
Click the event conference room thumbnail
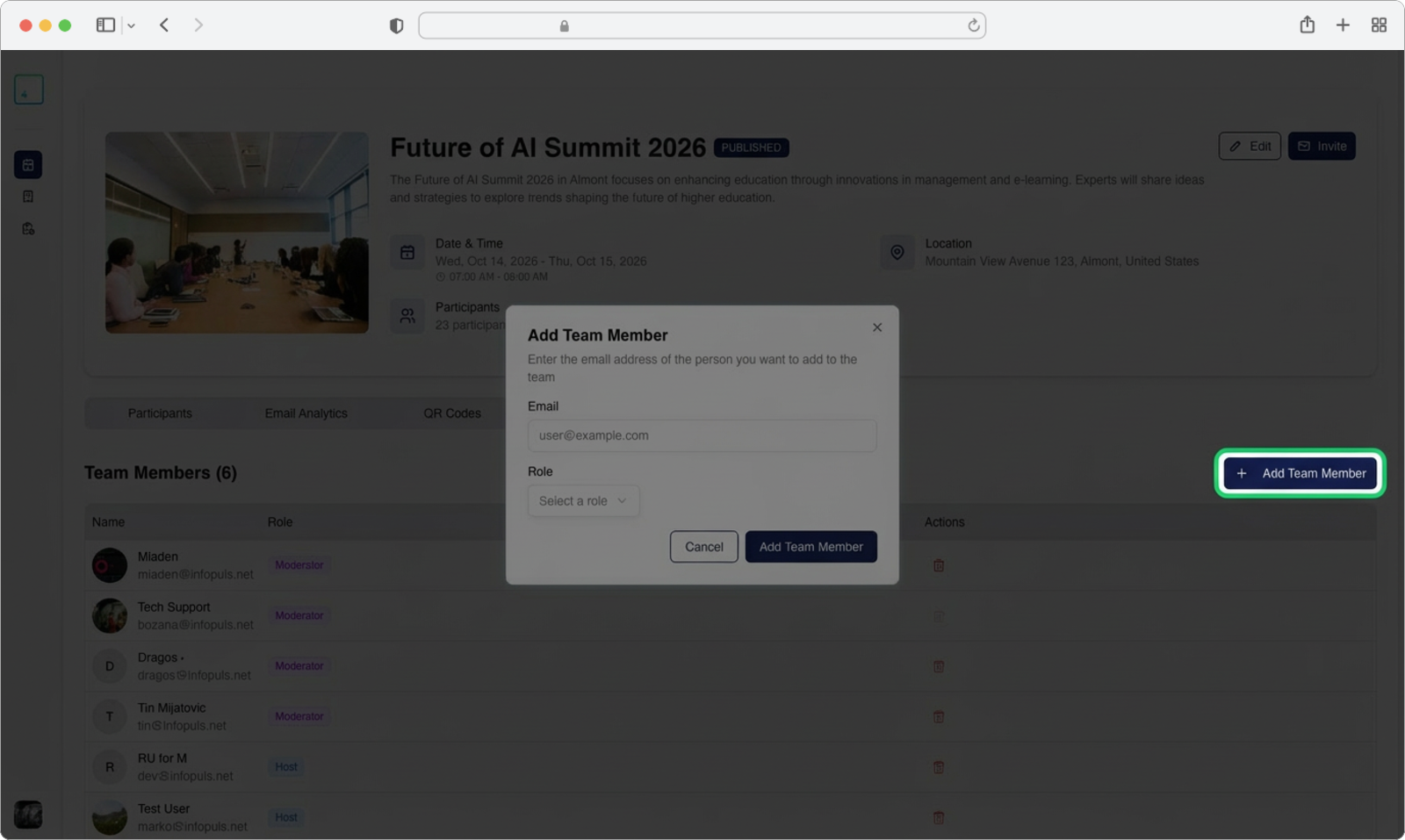click(237, 233)
